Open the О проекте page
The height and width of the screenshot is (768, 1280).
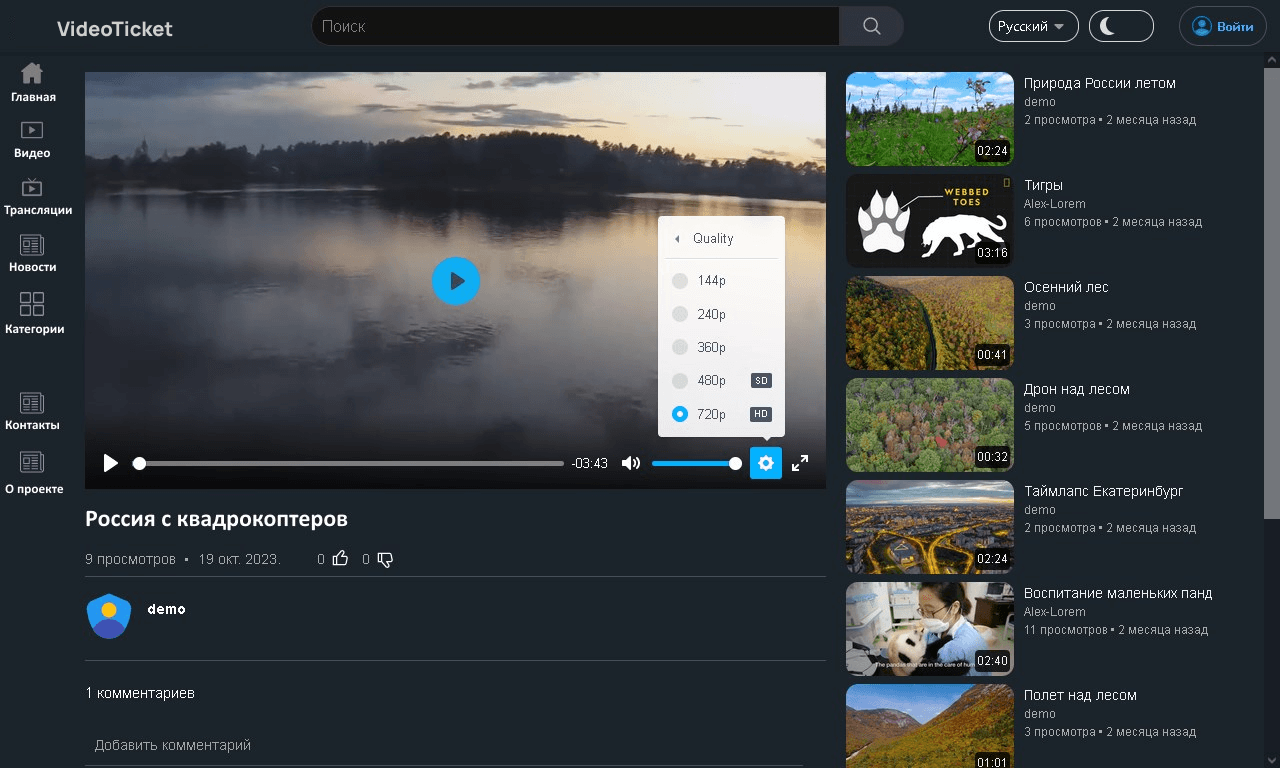34,474
